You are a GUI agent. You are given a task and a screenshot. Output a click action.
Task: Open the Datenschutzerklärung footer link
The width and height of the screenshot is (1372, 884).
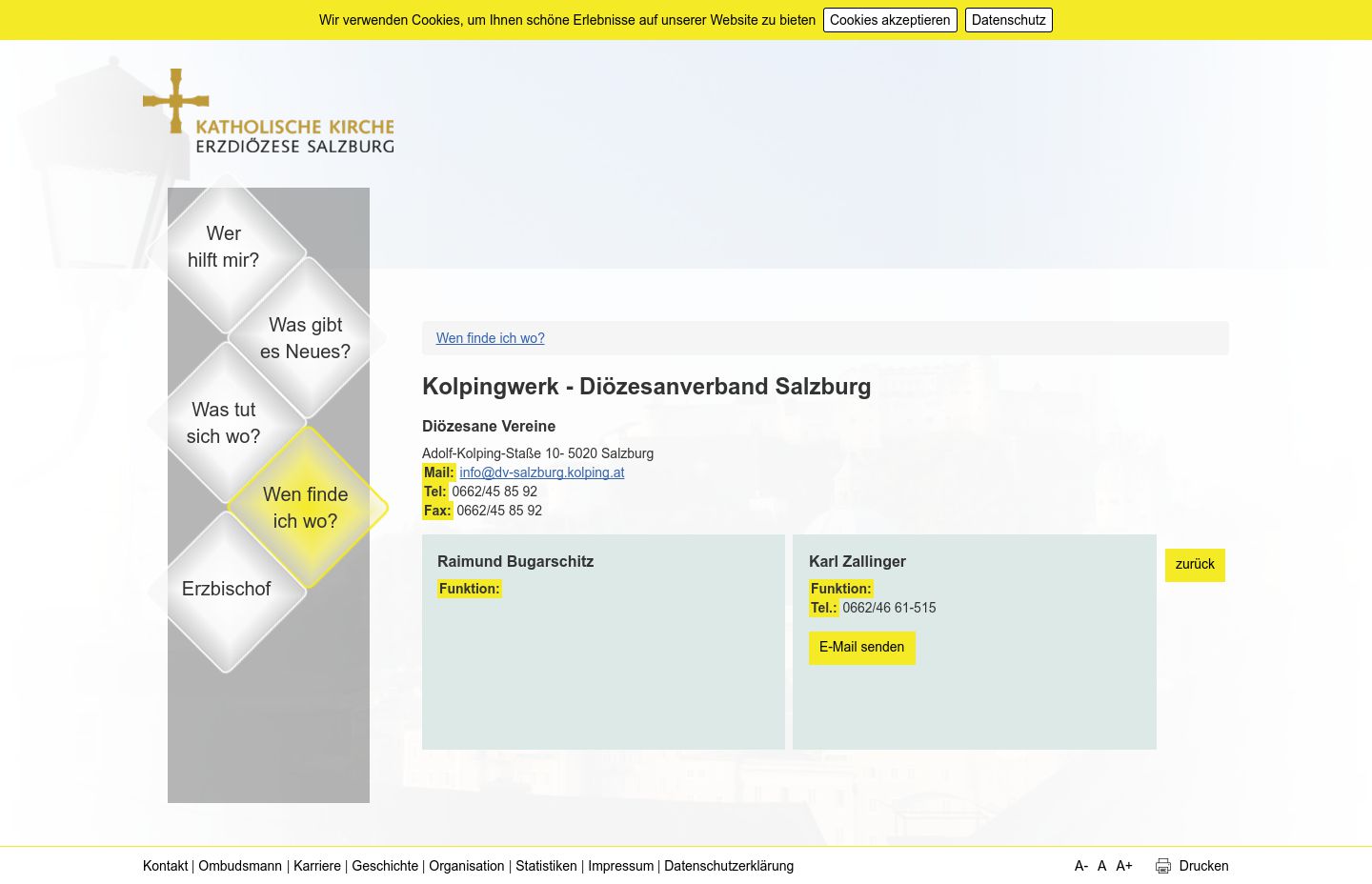729,866
